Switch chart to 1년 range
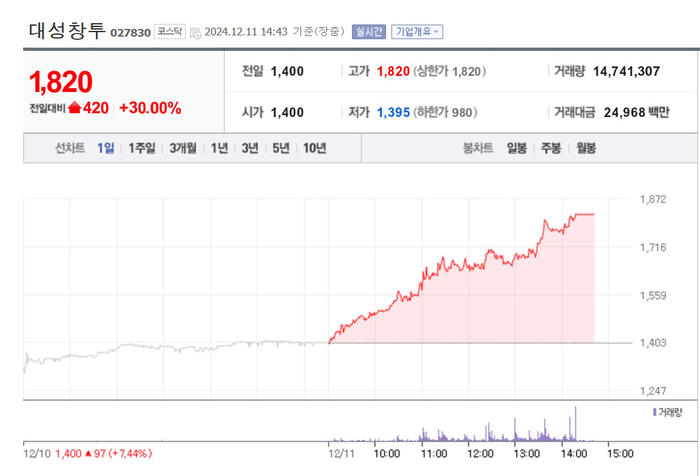The width and height of the screenshot is (700, 476). (219, 148)
